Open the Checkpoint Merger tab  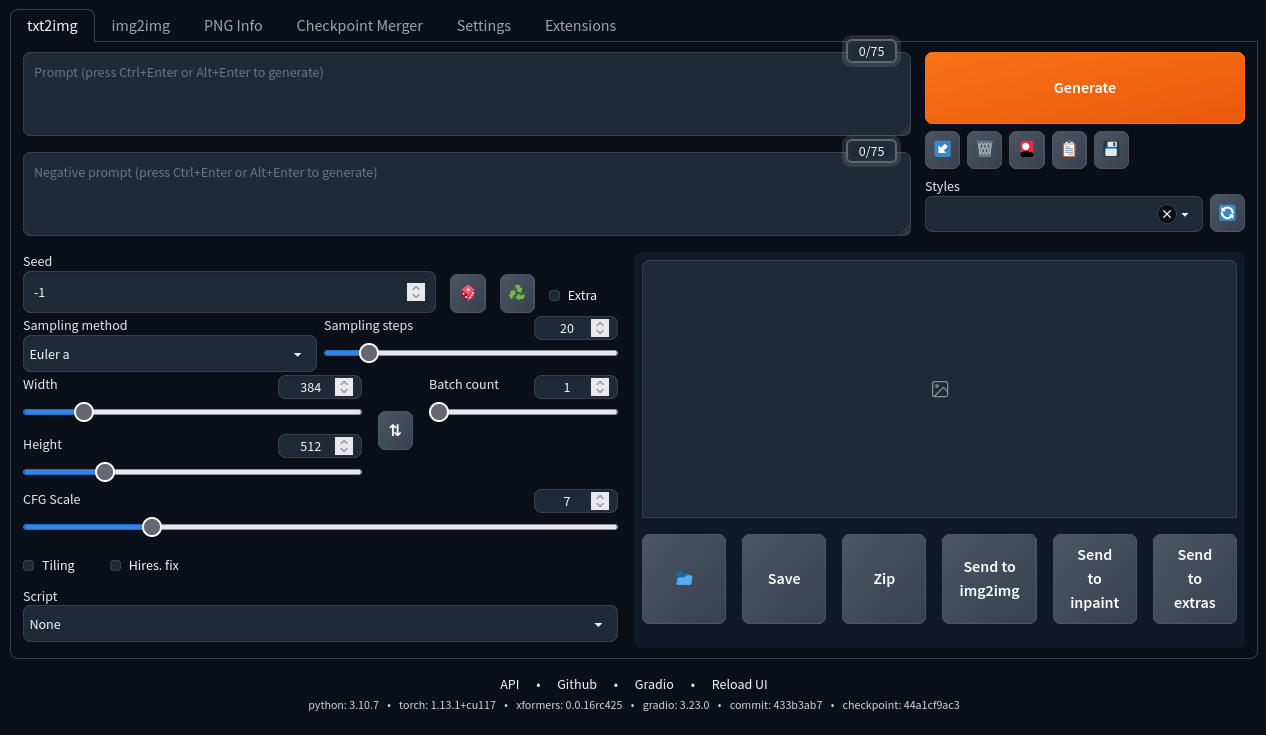tap(359, 26)
